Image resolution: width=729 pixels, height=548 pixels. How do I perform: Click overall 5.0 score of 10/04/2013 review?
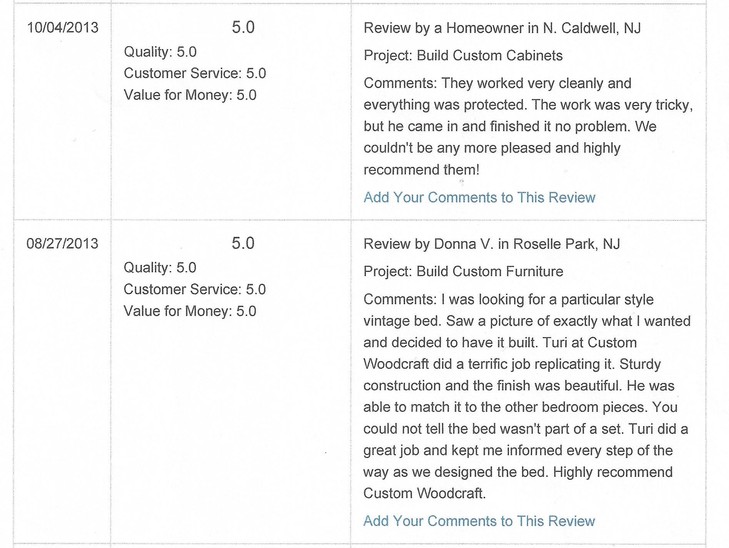[x=243, y=27]
